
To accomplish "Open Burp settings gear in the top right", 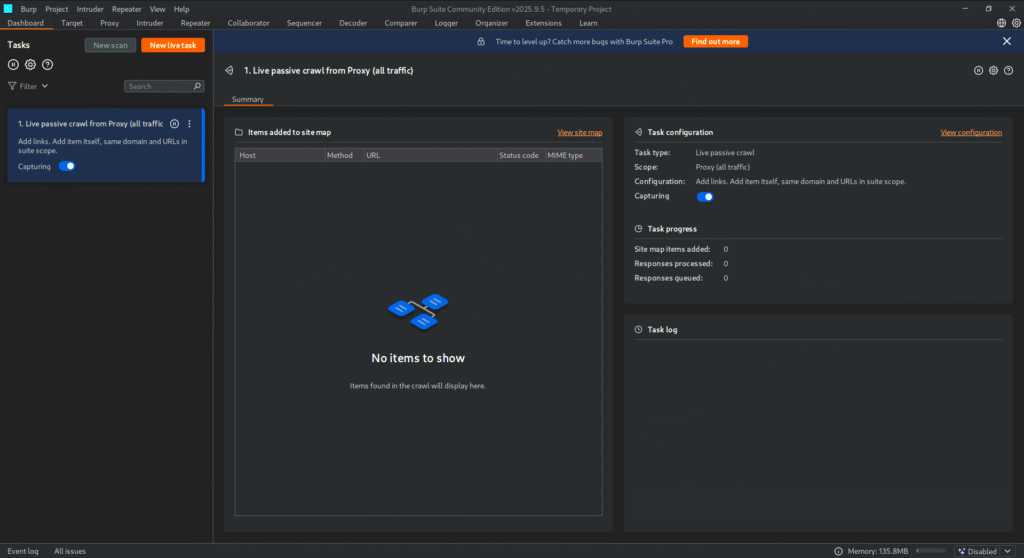I will point(1016,23).
